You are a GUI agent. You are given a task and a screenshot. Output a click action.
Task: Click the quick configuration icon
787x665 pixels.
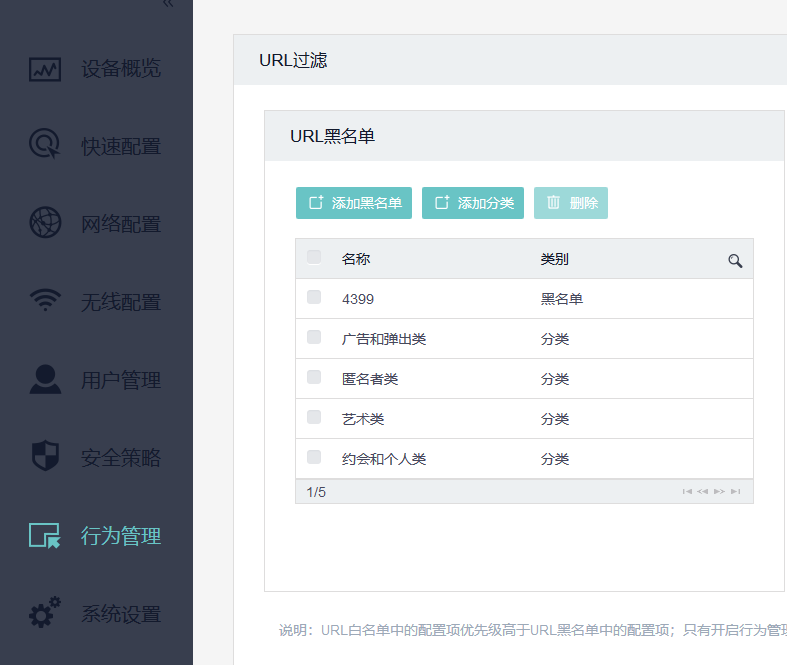pos(45,145)
